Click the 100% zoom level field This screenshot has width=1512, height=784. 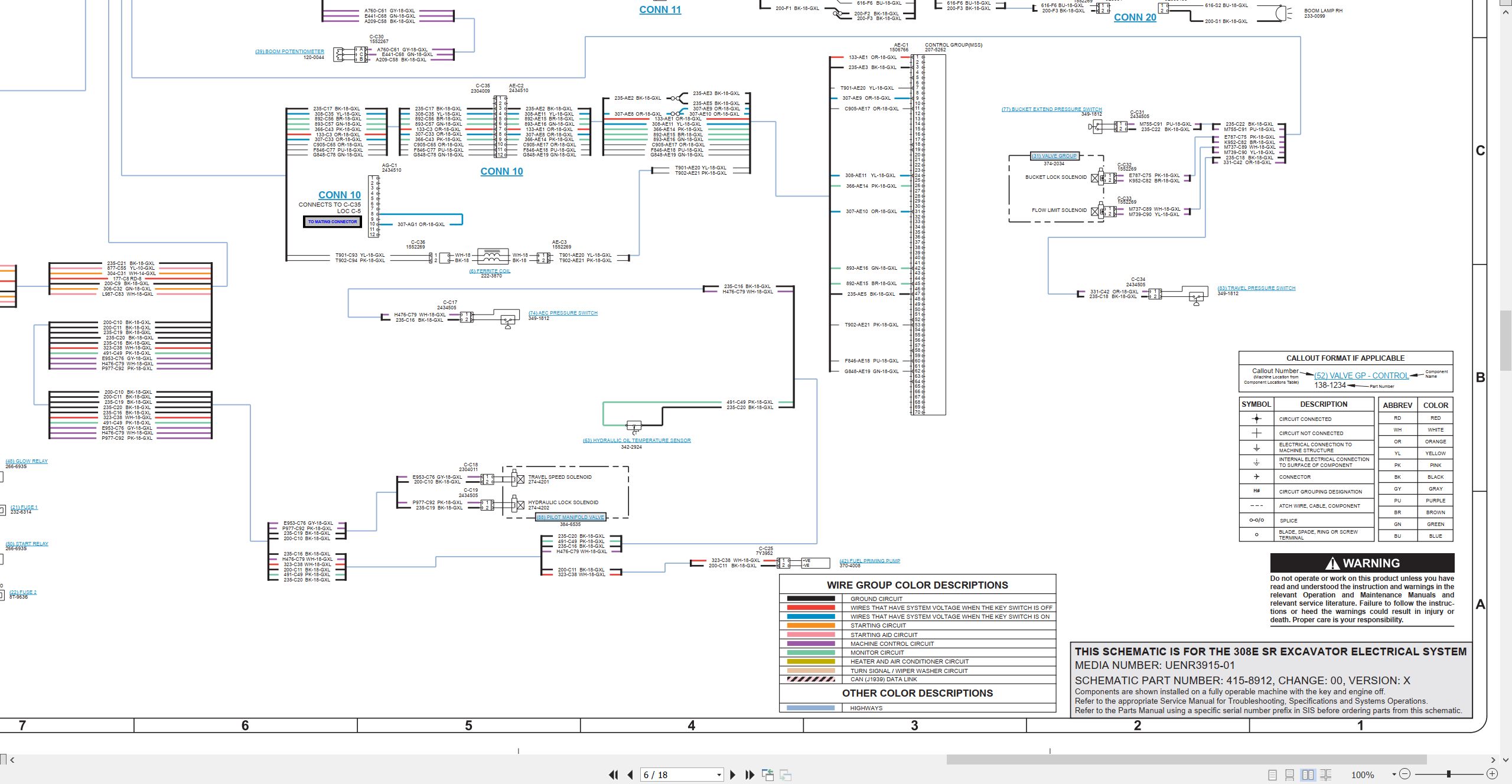(1363, 775)
